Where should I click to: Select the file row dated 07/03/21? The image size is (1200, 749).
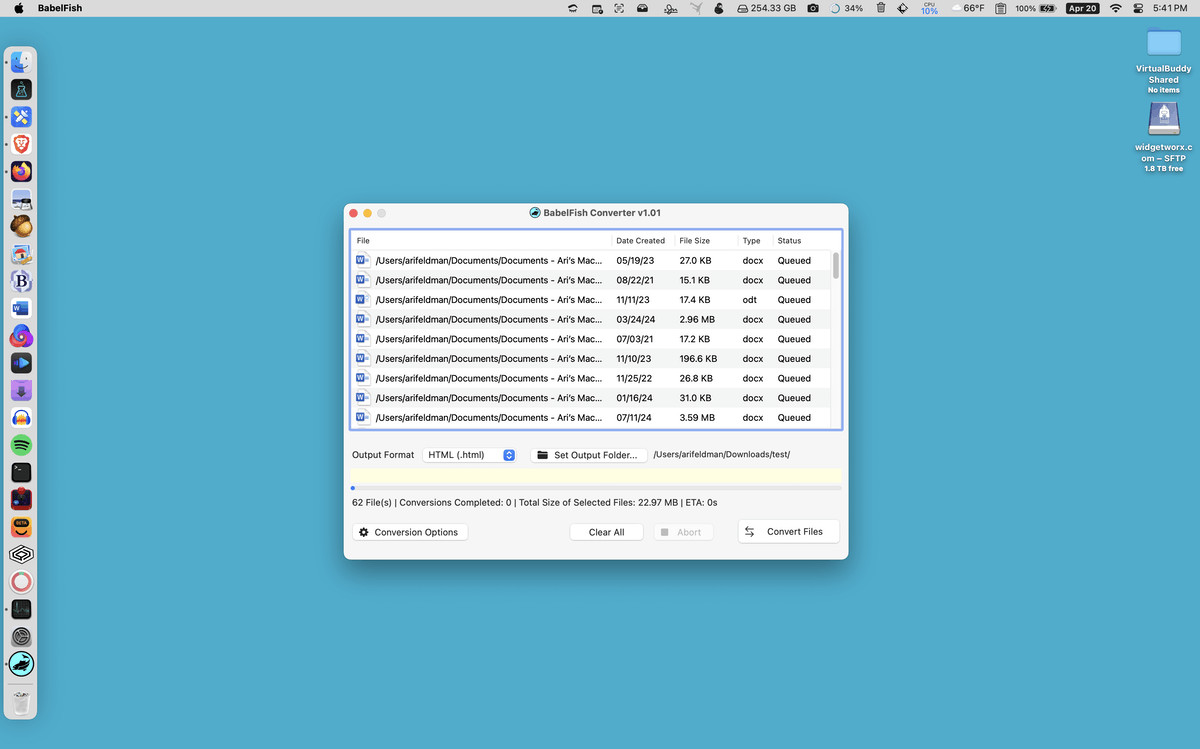coord(591,339)
